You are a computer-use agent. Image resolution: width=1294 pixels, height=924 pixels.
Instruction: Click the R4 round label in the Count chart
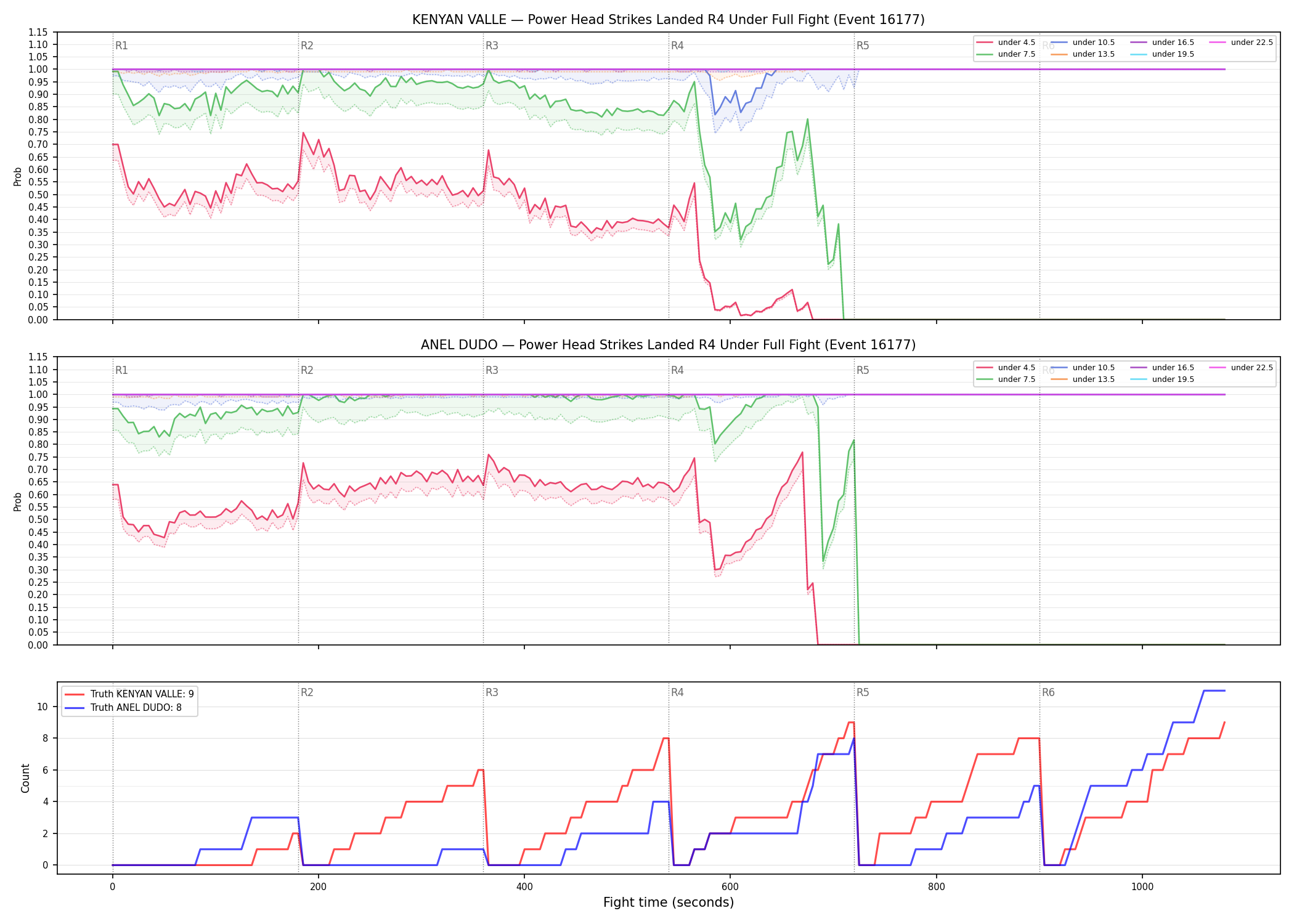(x=677, y=692)
